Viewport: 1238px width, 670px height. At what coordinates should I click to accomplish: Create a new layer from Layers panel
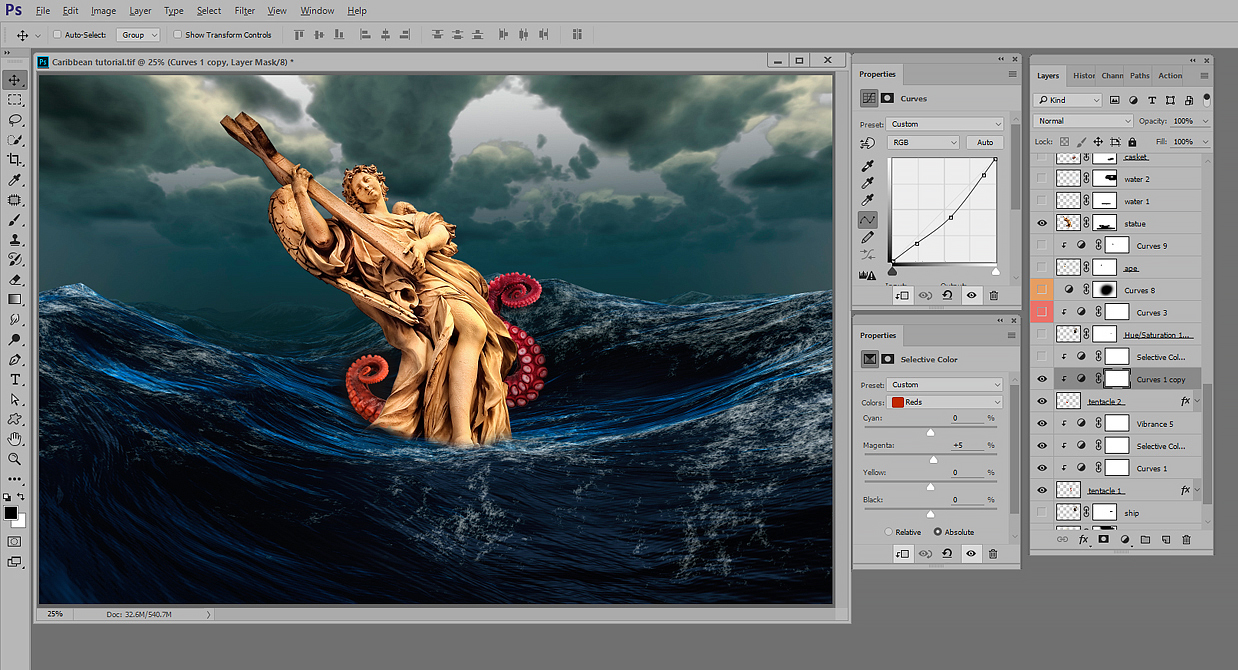point(1165,539)
